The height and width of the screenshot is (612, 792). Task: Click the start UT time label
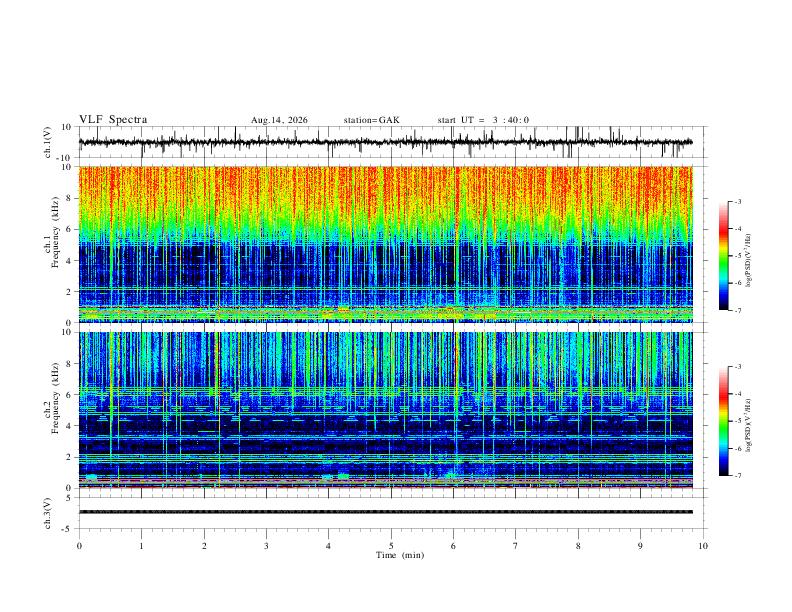coord(483,120)
